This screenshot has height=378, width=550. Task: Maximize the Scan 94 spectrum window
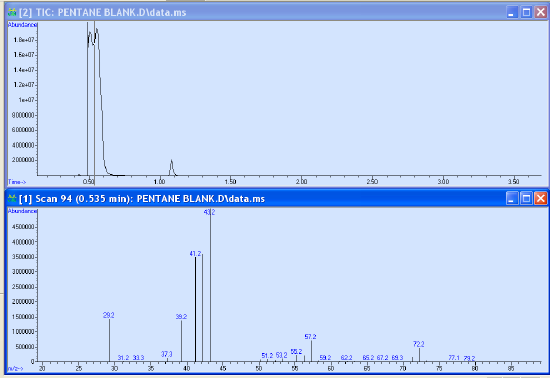(x=526, y=199)
